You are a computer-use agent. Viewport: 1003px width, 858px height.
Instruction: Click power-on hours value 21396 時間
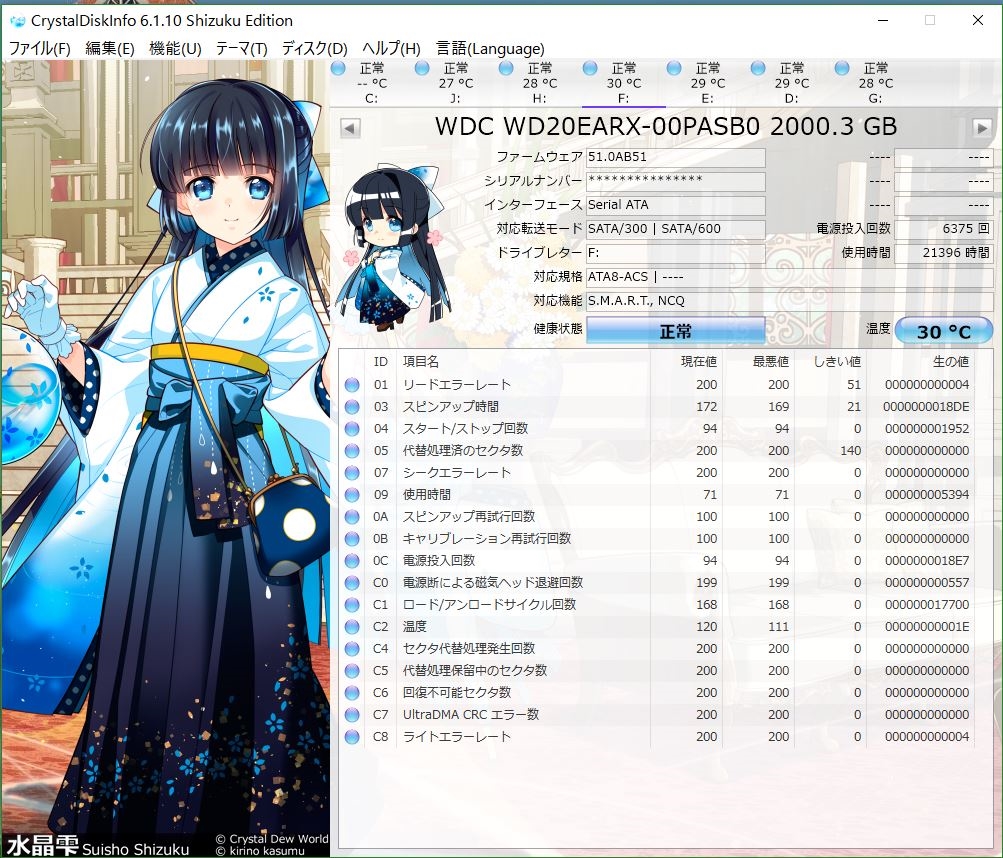944,253
